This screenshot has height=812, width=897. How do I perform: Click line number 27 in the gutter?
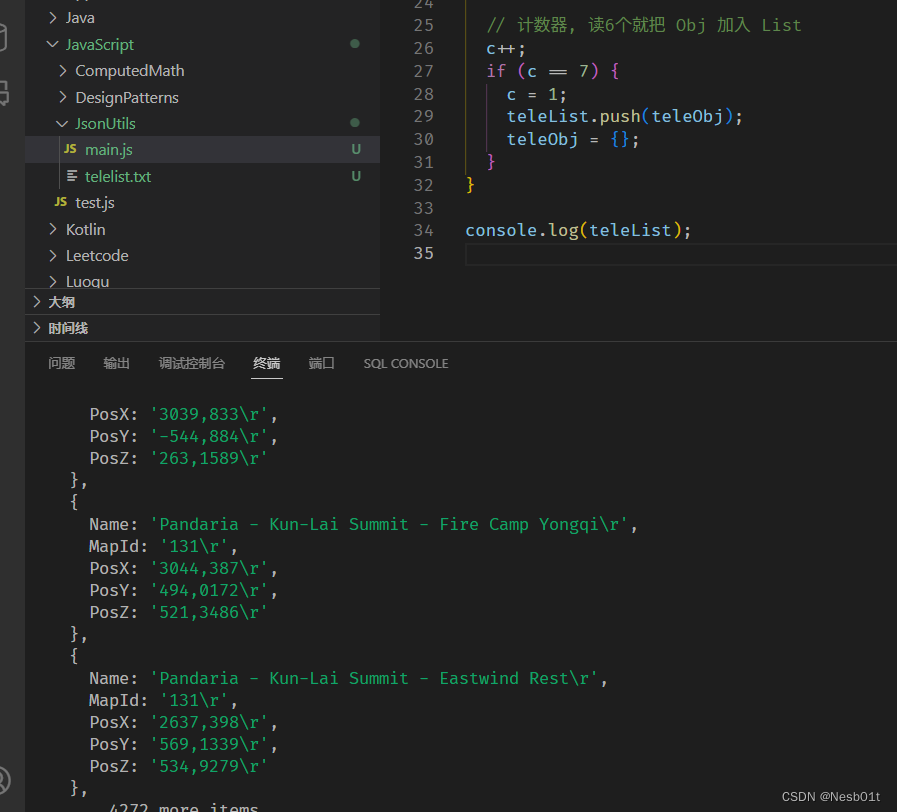(x=423, y=71)
